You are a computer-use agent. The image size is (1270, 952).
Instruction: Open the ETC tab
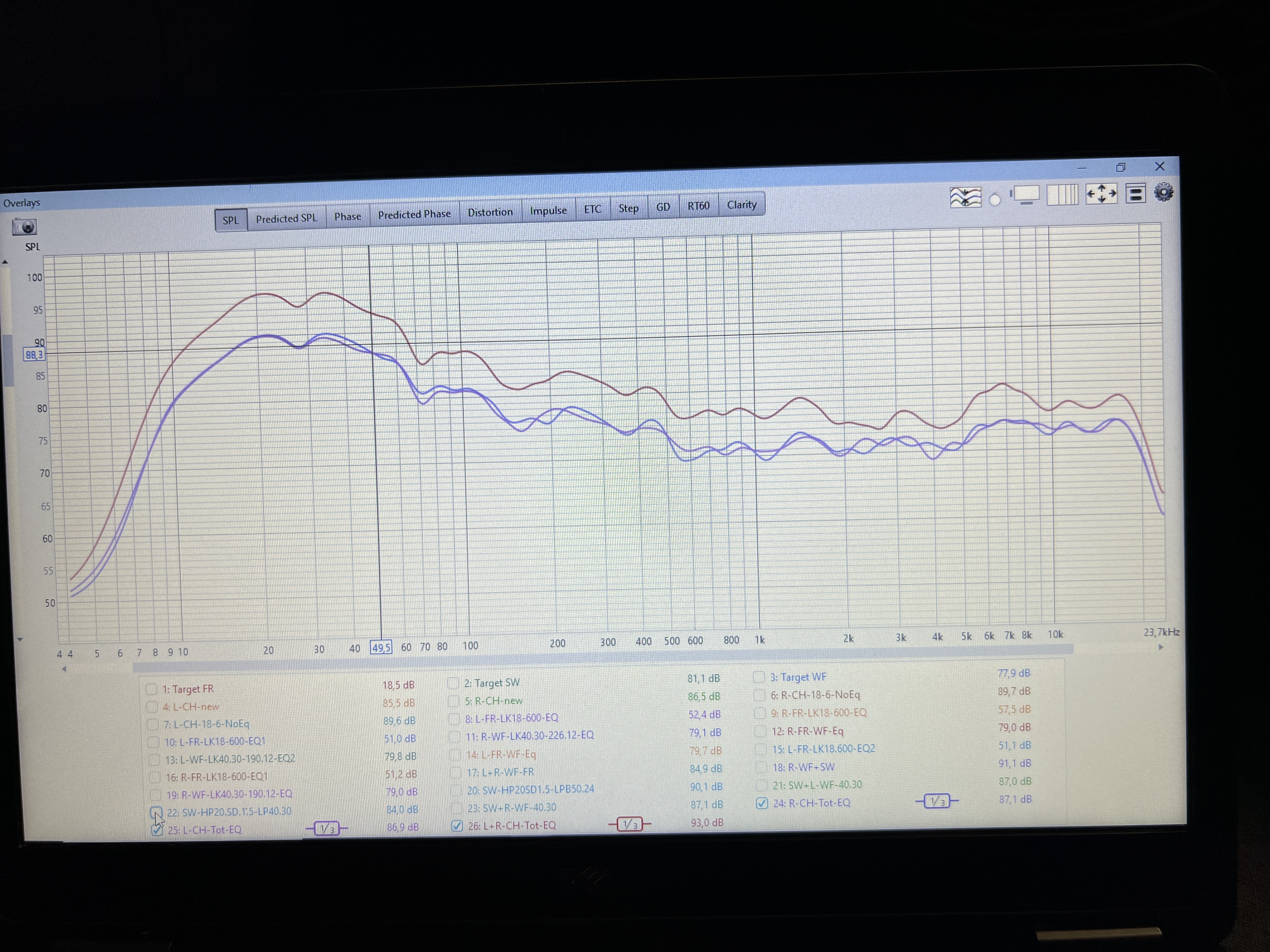tap(592, 209)
